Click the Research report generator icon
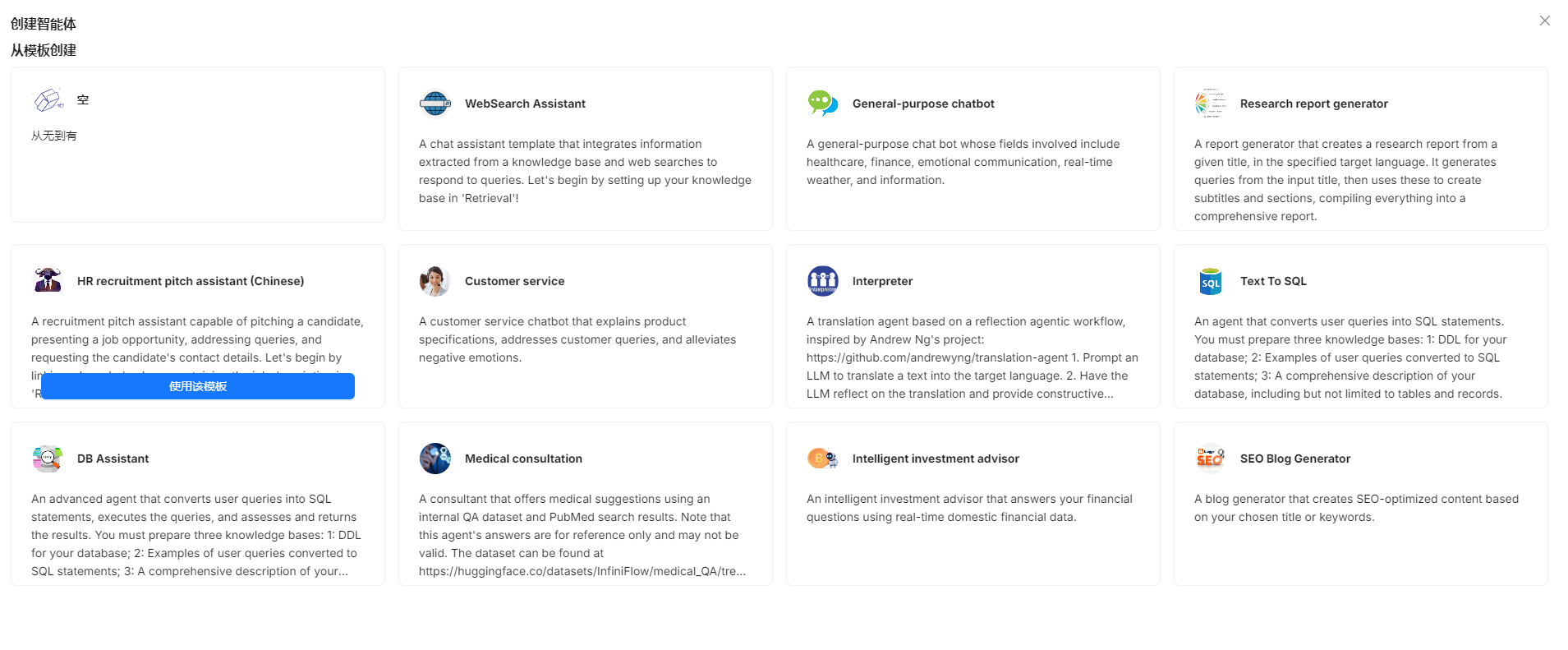Viewport: 1568px width, 650px height. click(x=1210, y=104)
